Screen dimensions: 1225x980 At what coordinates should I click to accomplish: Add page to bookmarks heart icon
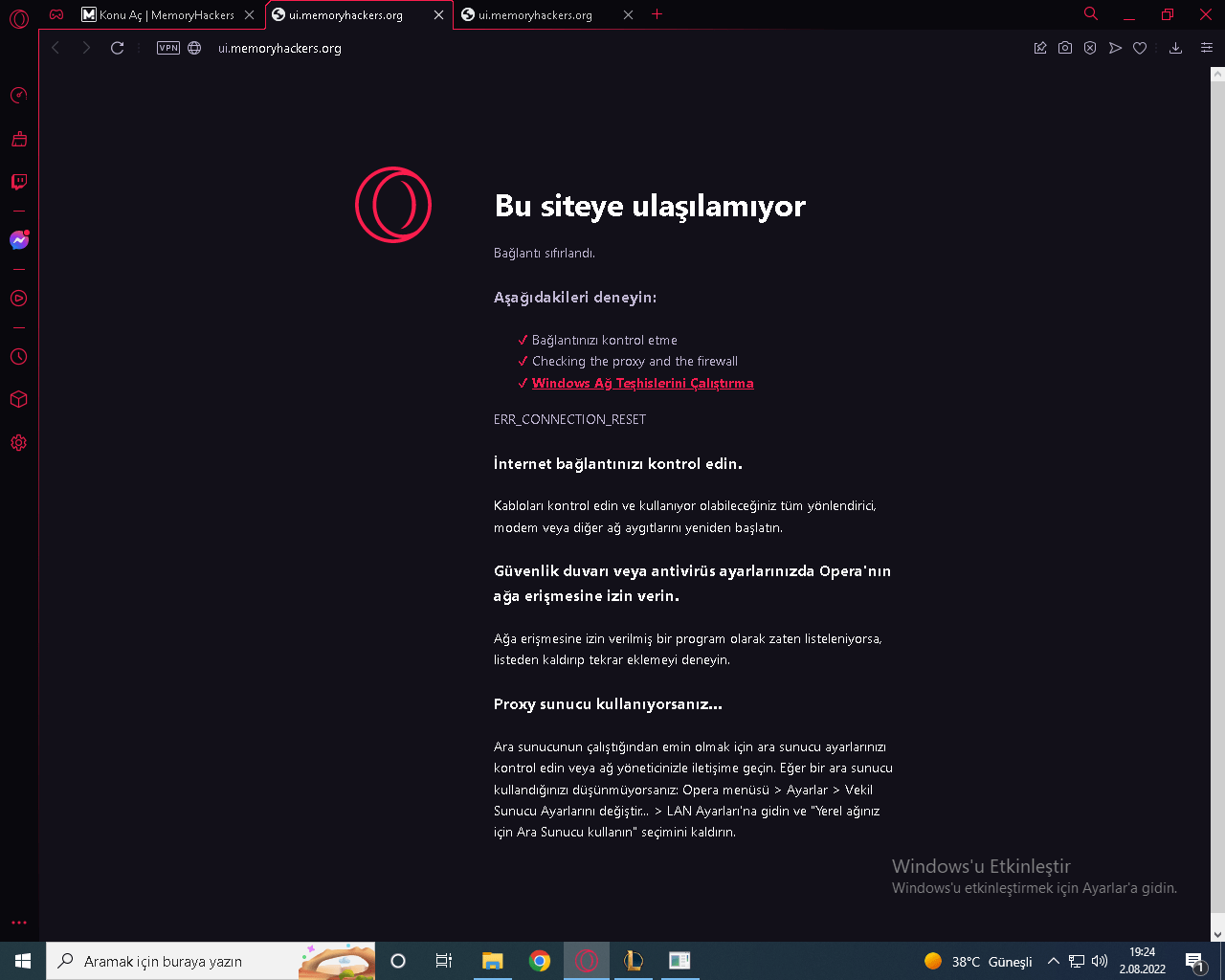[x=1140, y=48]
